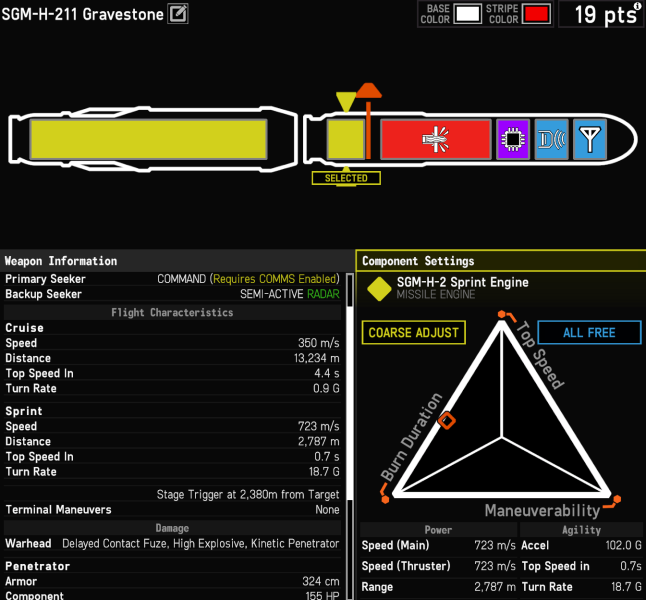Click the edit name pencil icon
The height and width of the screenshot is (600, 646).
178,14
